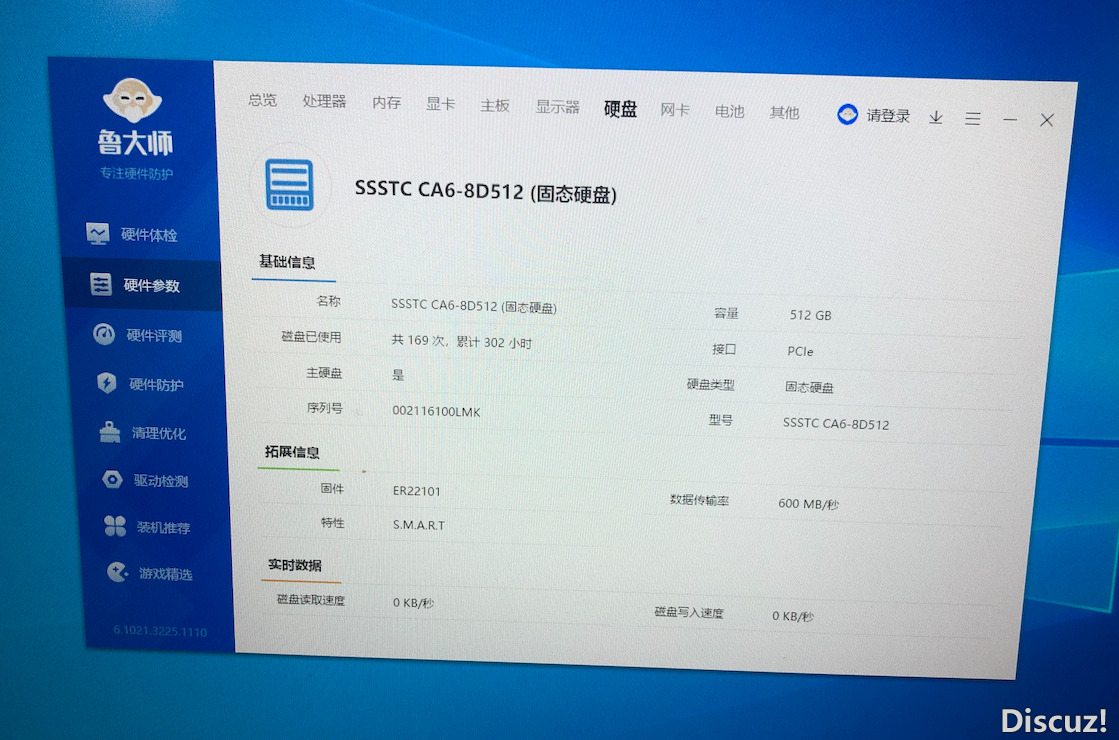
Task: Click the S.M.A.R.T feature value
Action: point(419,525)
